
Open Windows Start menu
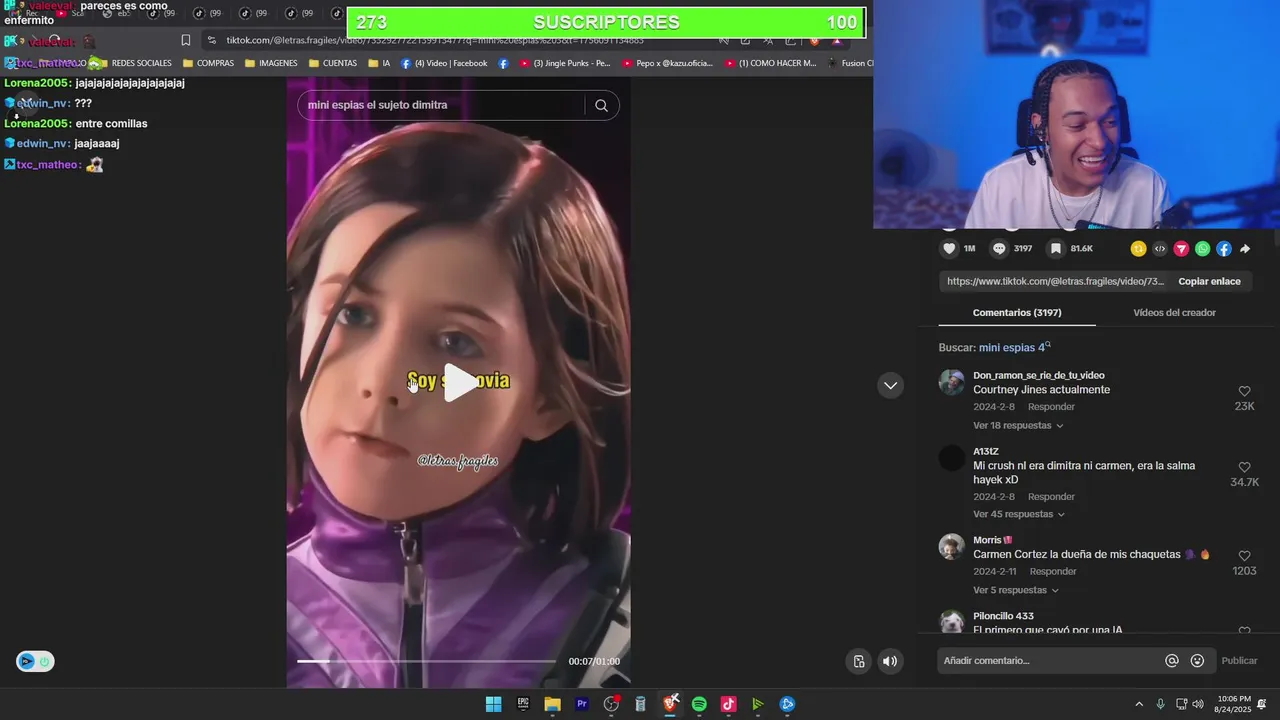[493, 704]
